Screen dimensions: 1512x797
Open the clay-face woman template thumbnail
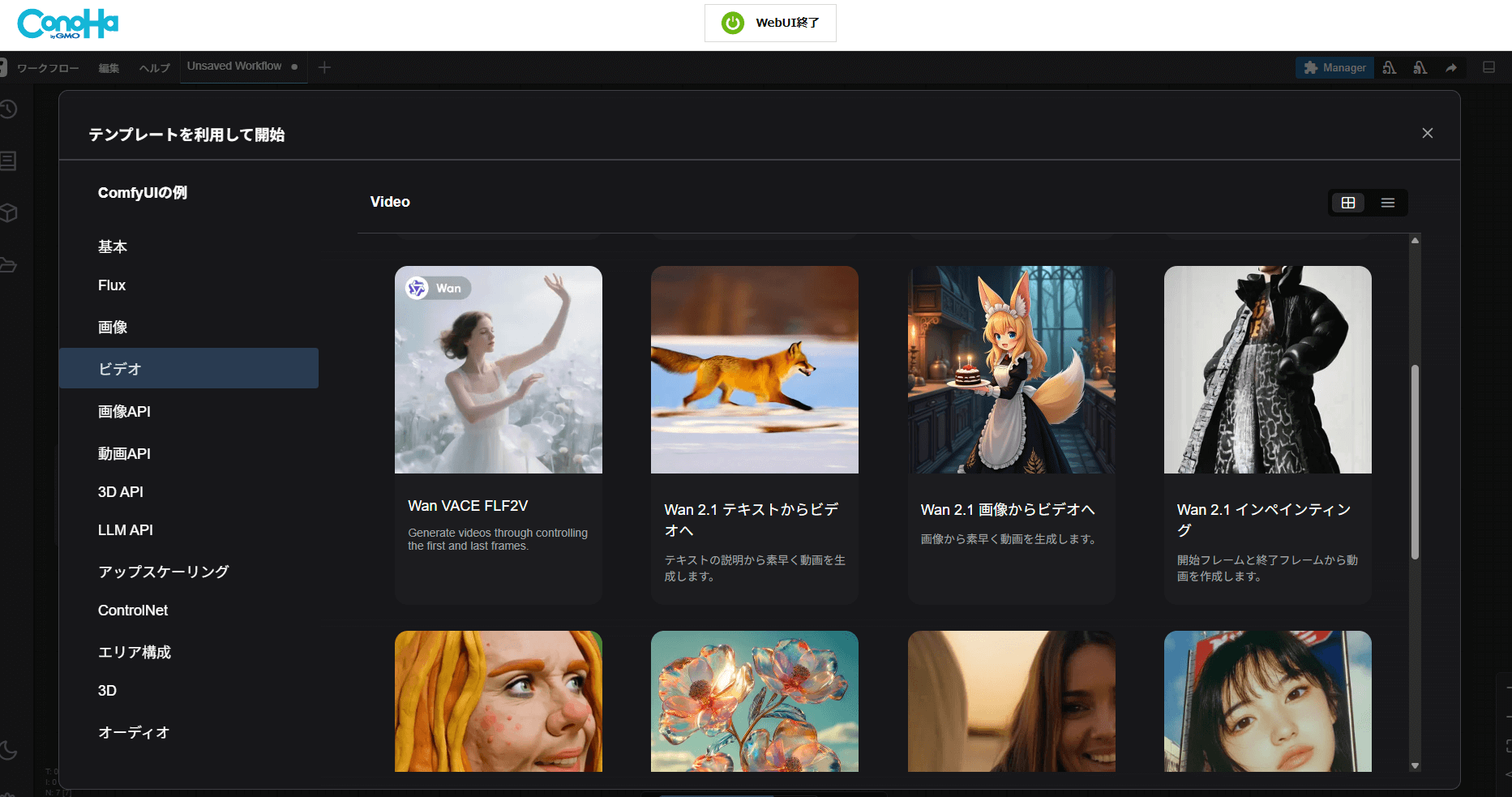[499, 701]
